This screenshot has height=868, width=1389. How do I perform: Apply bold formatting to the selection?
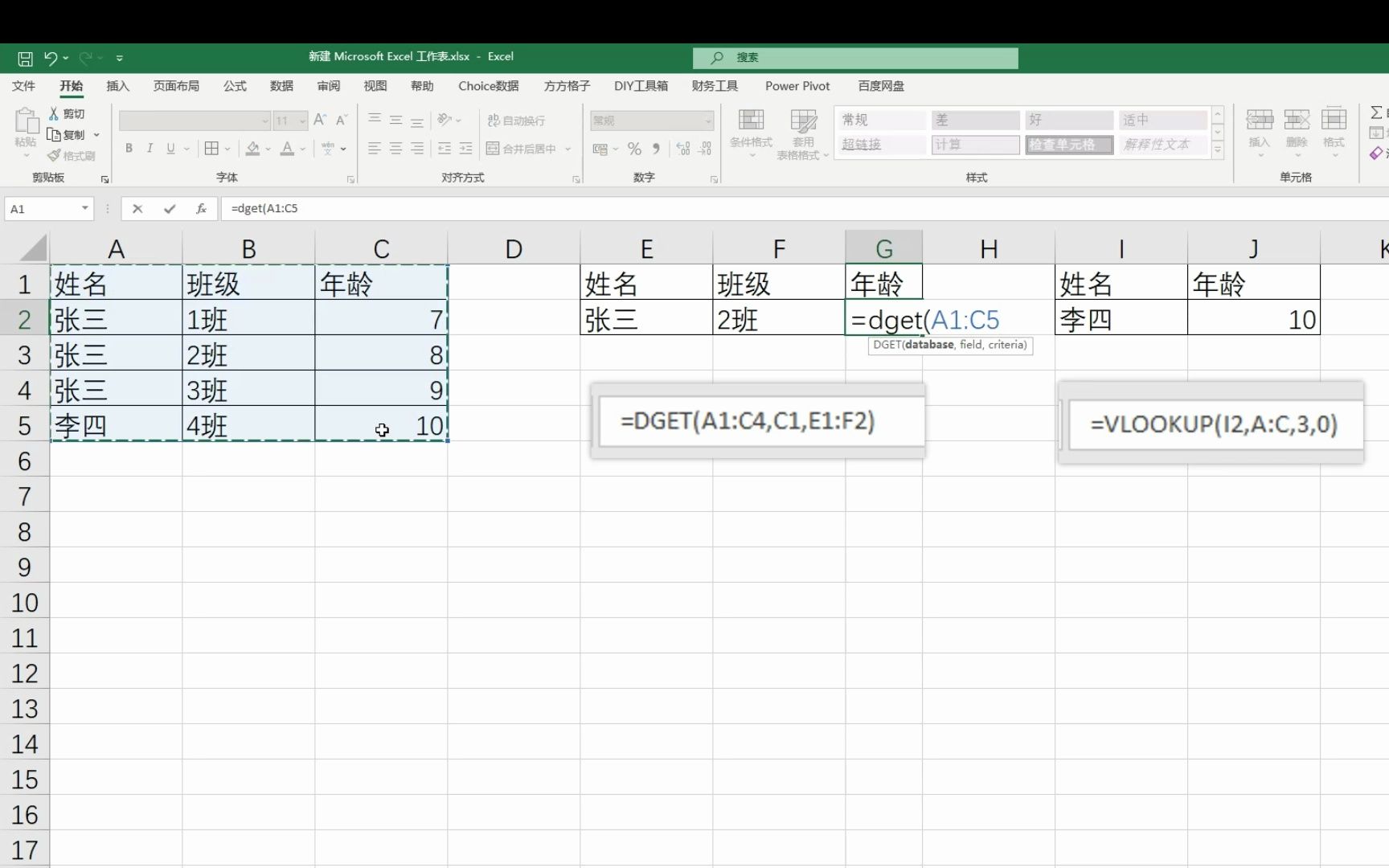pos(129,148)
